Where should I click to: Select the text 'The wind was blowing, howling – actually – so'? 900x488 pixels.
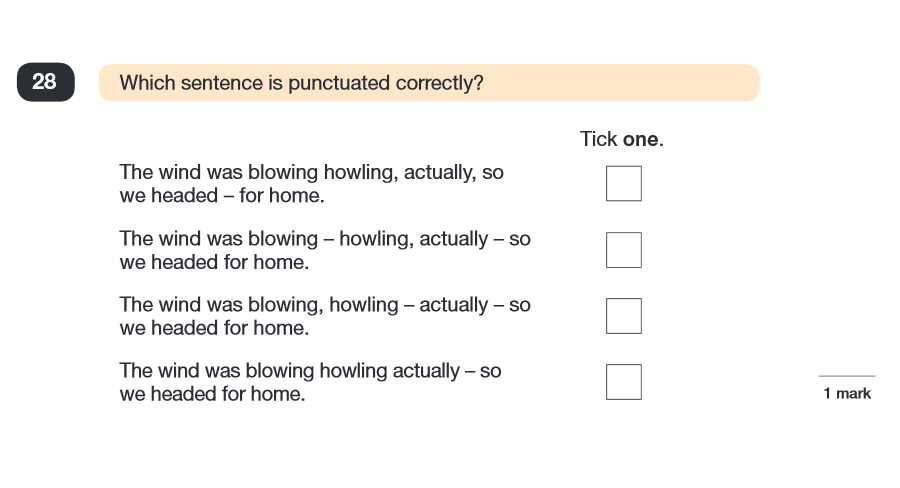(325, 305)
